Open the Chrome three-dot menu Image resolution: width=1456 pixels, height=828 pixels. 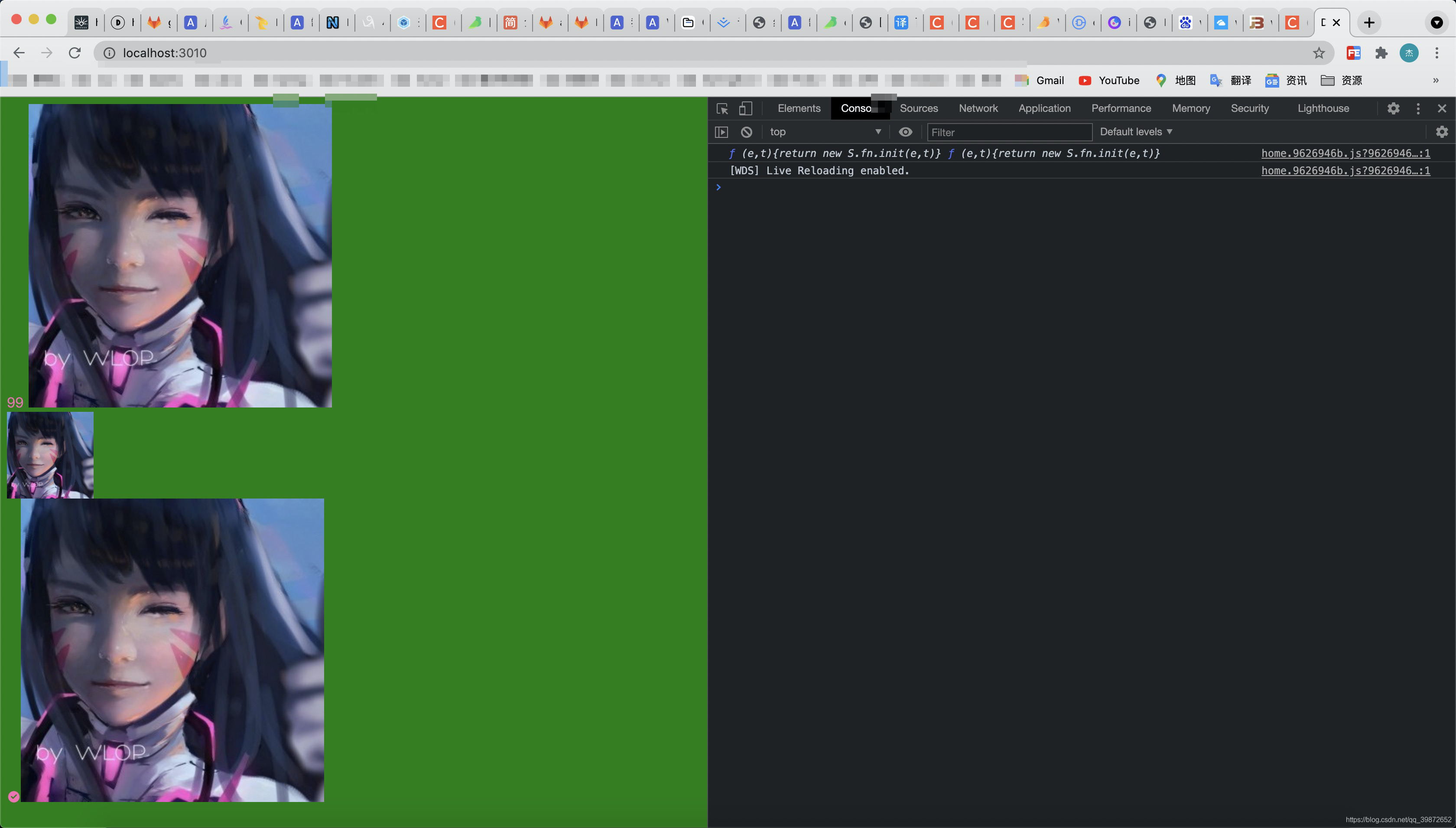1436,53
